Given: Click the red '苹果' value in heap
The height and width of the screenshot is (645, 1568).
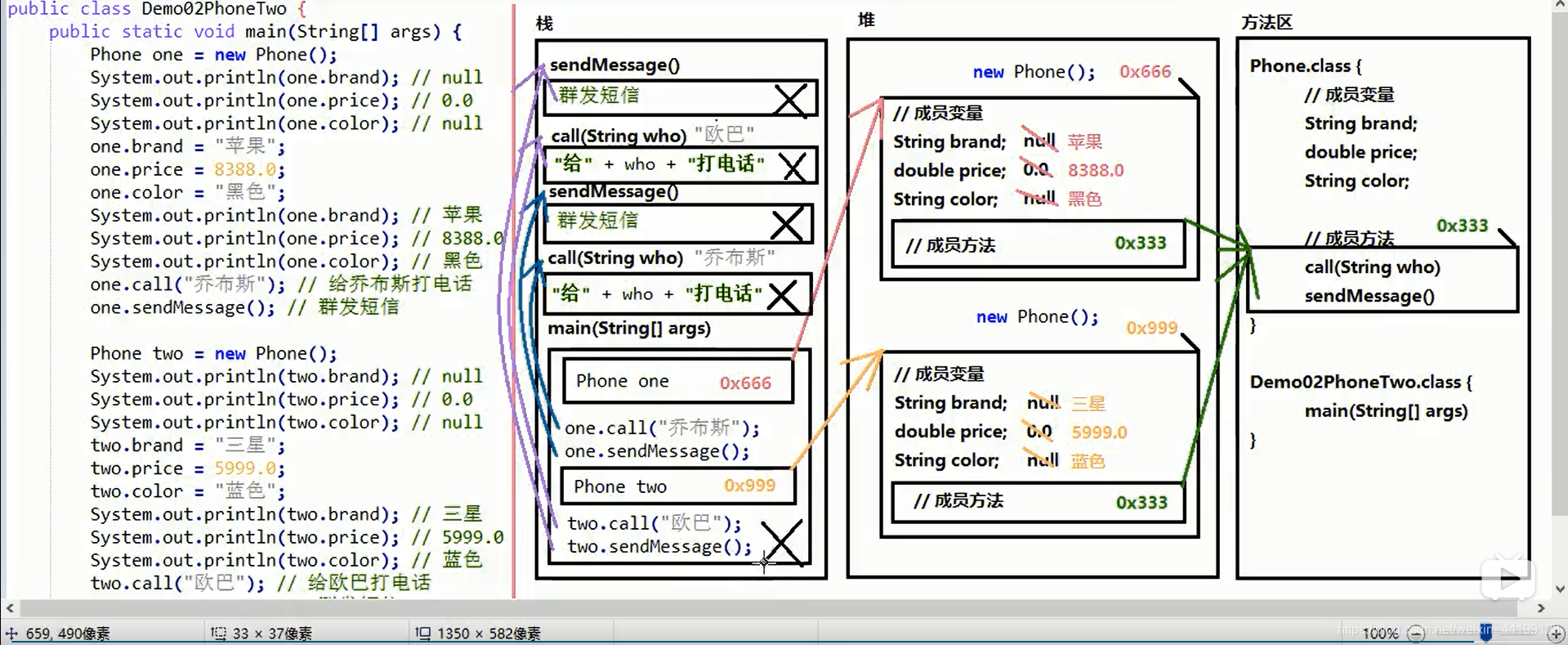Looking at the screenshot, I should pos(1085,141).
